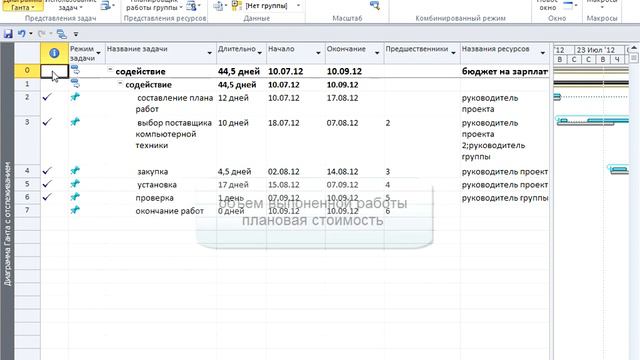Click the pin icon for 'выбор поставщика' row
The width and height of the screenshot is (640, 360).
tap(75, 122)
